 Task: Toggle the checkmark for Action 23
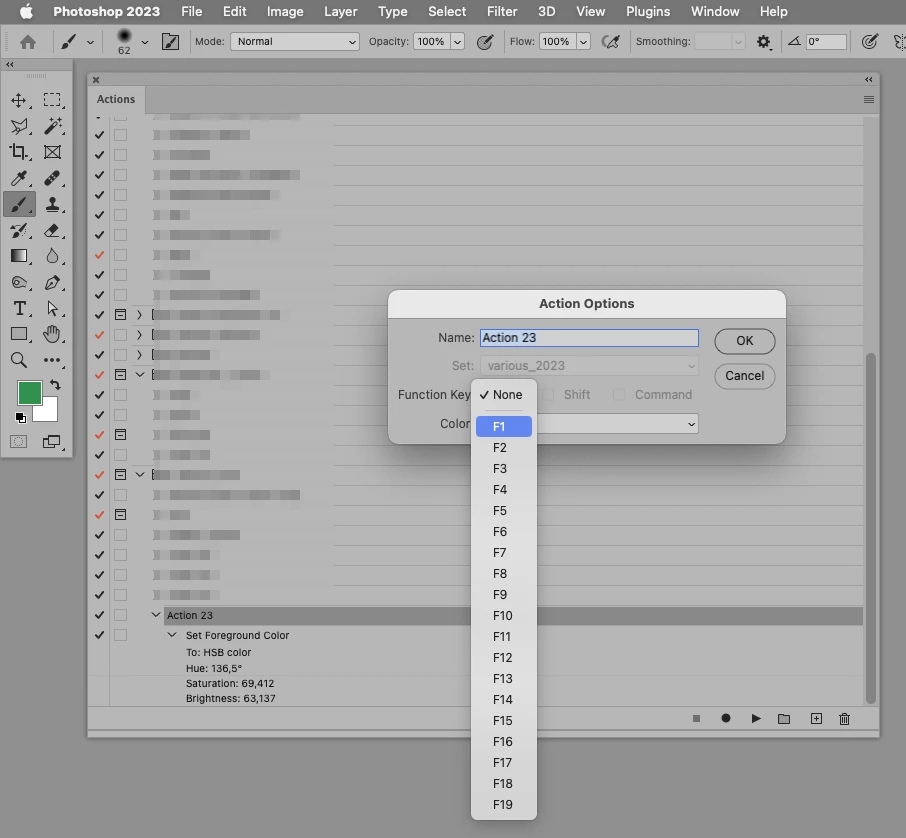point(99,615)
